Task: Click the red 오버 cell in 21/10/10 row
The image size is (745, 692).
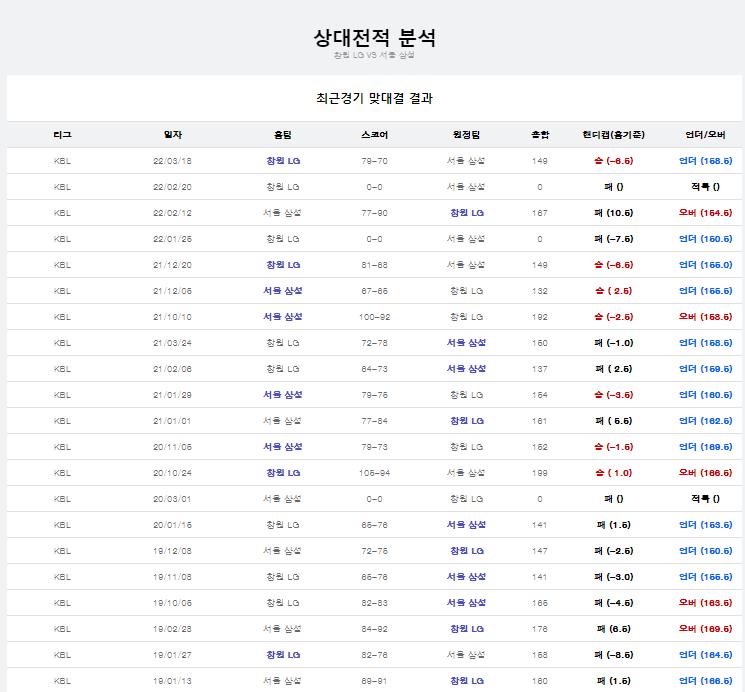Action: coord(705,317)
